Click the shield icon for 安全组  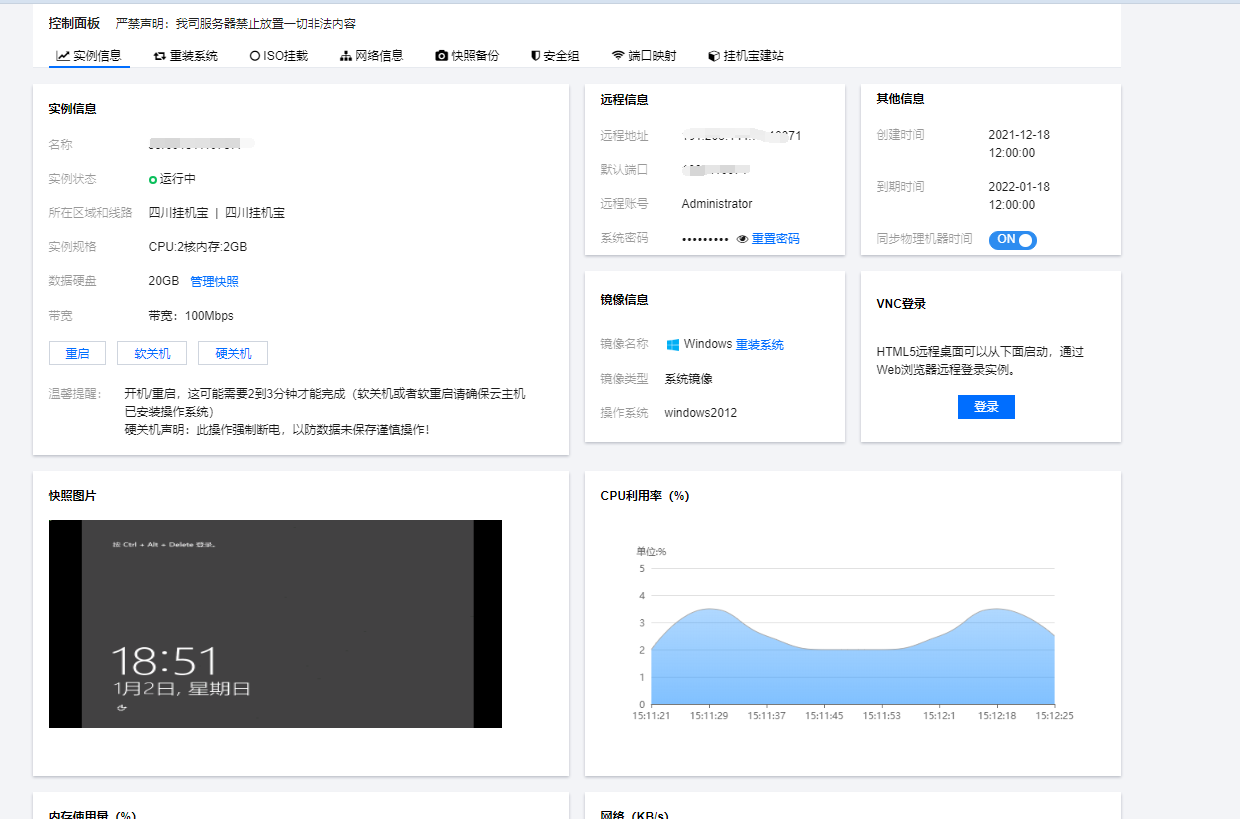tap(535, 56)
